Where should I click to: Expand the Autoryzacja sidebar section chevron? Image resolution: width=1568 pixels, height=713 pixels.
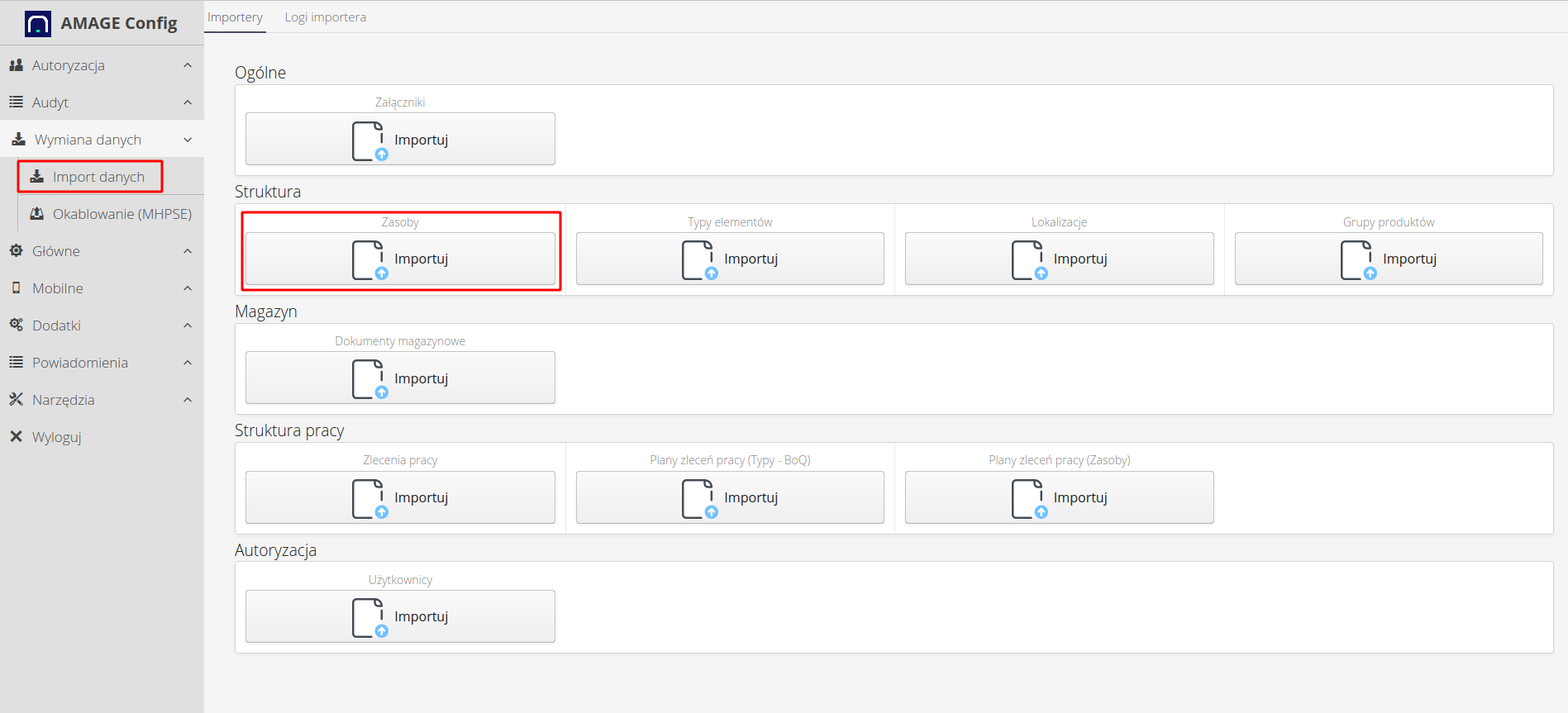pos(188,65)
